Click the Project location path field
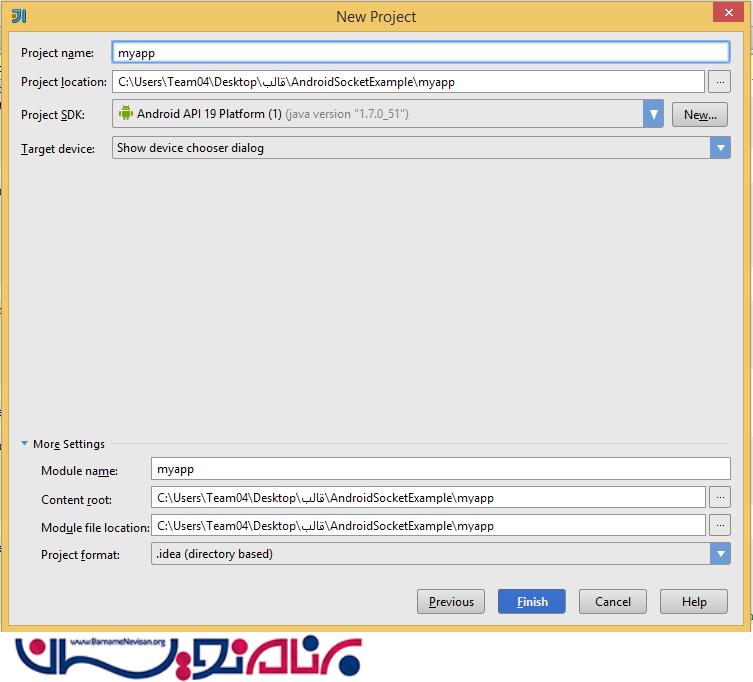Viewport: 753px width, 682px height. (x=408, y=82)
